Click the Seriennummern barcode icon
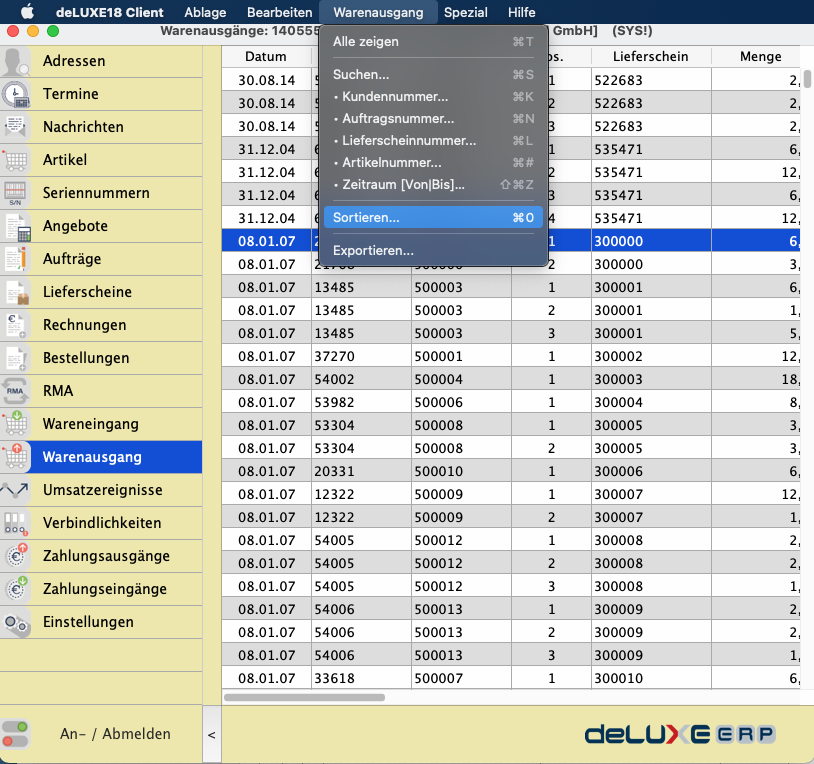 tap(16, 194)
